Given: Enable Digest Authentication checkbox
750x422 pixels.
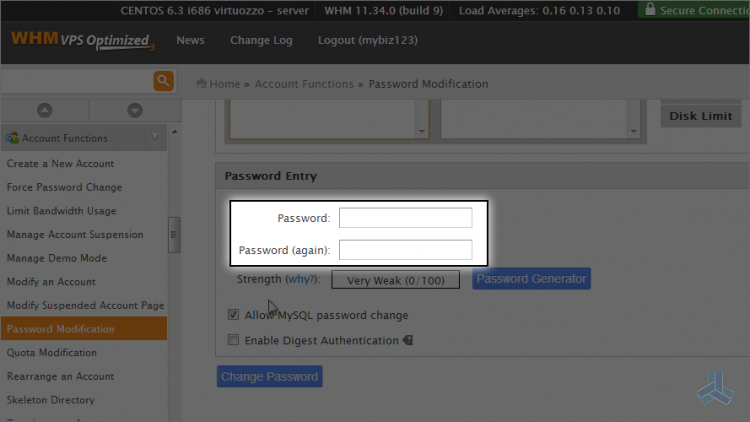Looking at the screenshot, I should click(x=233, y=340).
